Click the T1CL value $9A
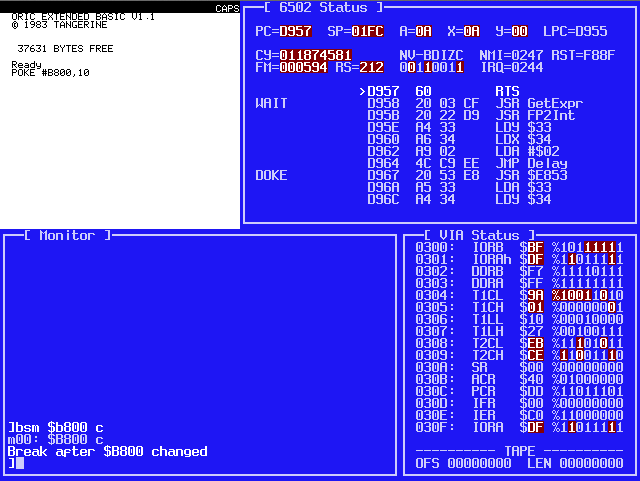This screenshot has height=481, width=640. tap(535, 295)
